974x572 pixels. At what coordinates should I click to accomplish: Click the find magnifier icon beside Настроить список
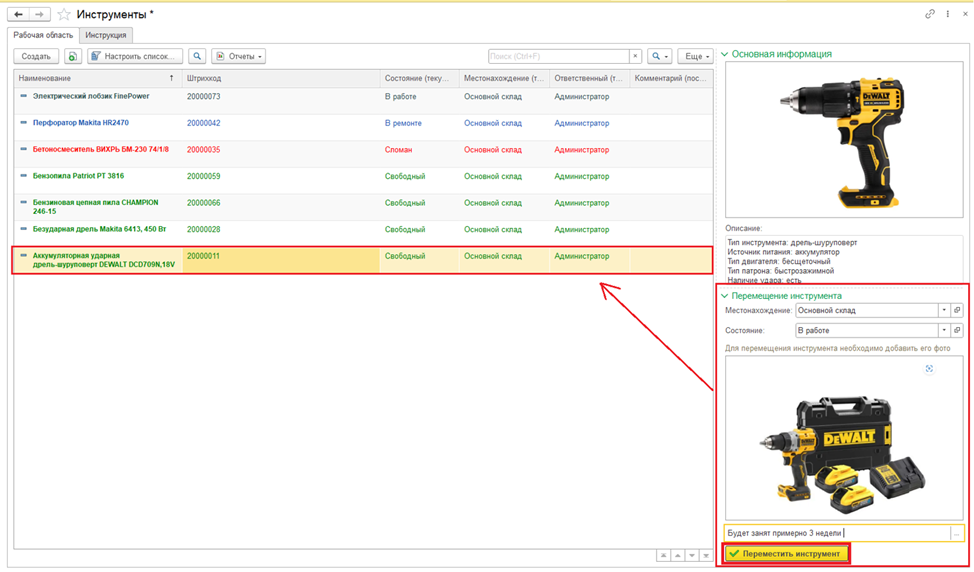(x=198, y=57)
